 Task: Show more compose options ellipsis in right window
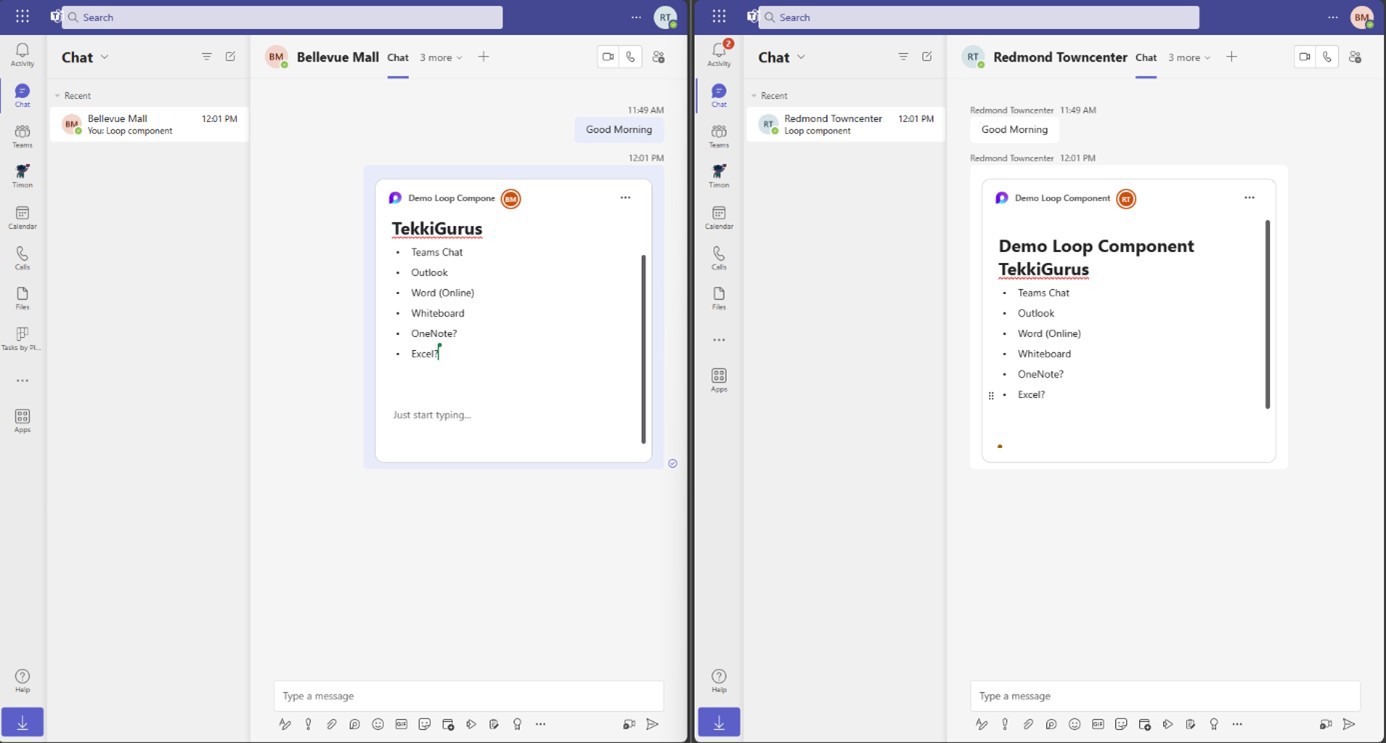click(1237, 724)
